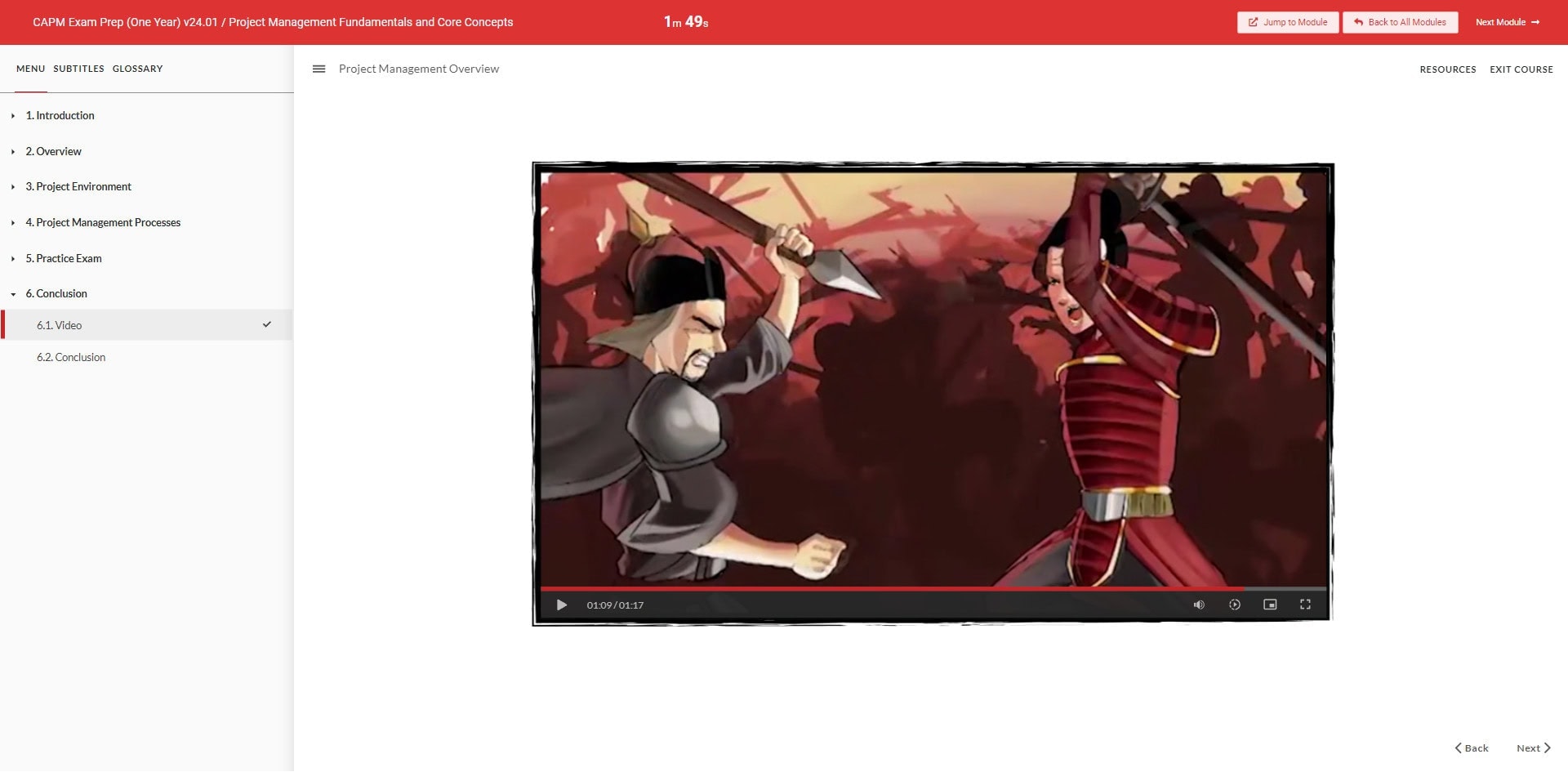Click the 01:09 / 01:17 time display
This screenshot has height=772, width=1568.
615,605
